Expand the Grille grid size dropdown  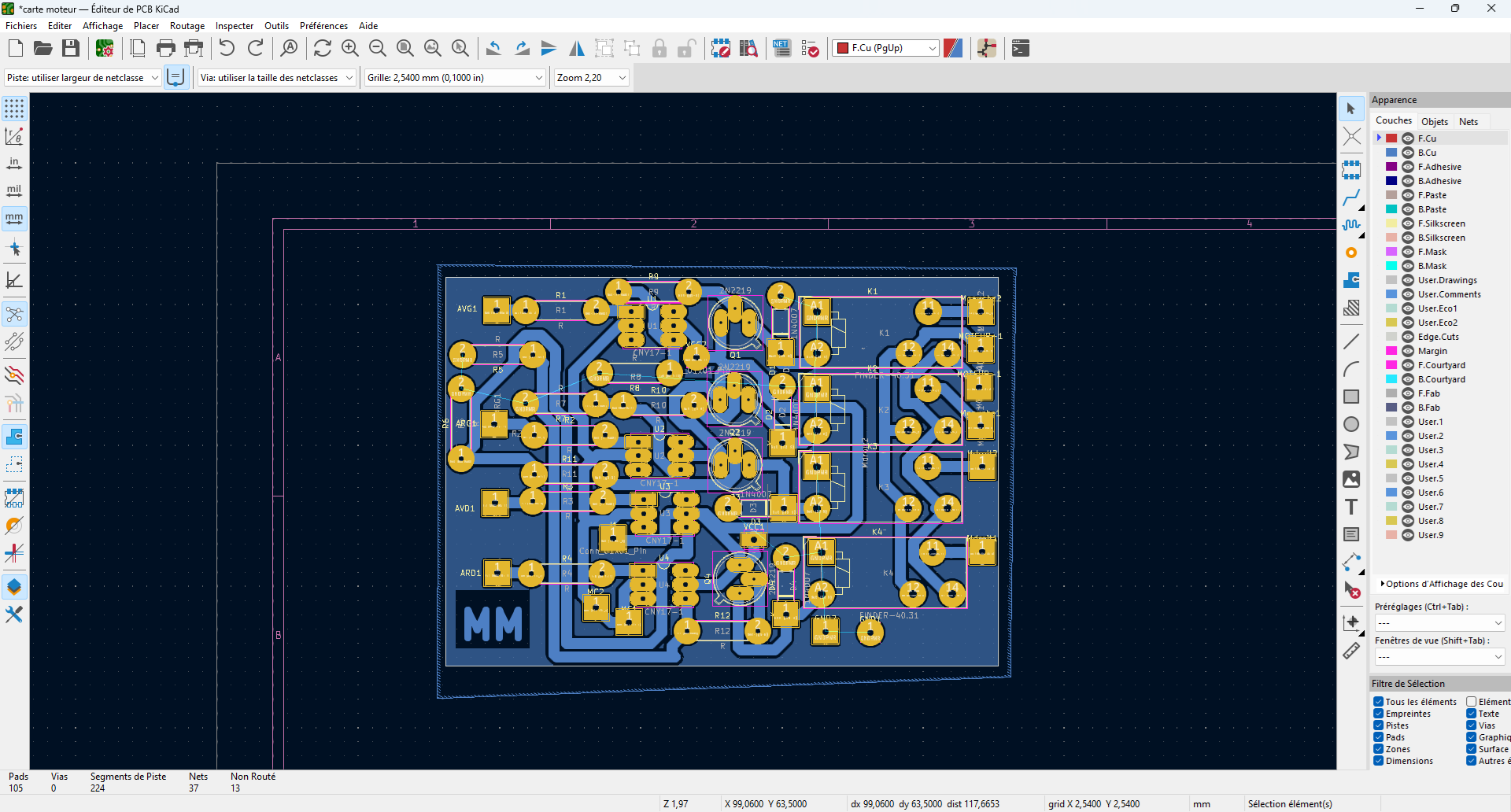539,78
